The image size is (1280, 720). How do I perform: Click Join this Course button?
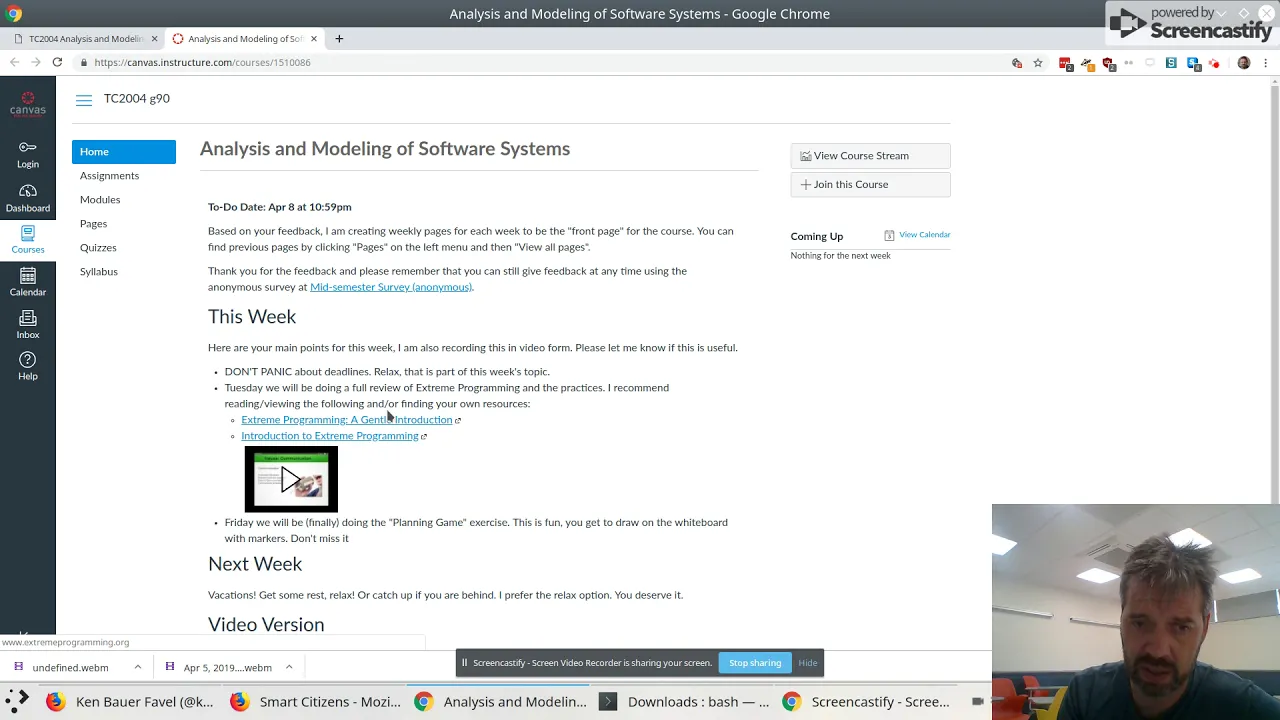tap(870, 185)
